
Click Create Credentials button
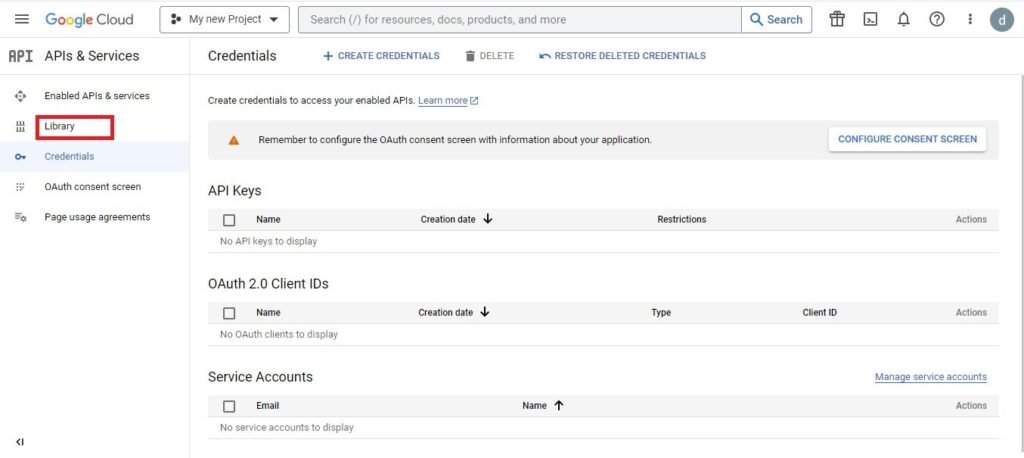[381, 56]
